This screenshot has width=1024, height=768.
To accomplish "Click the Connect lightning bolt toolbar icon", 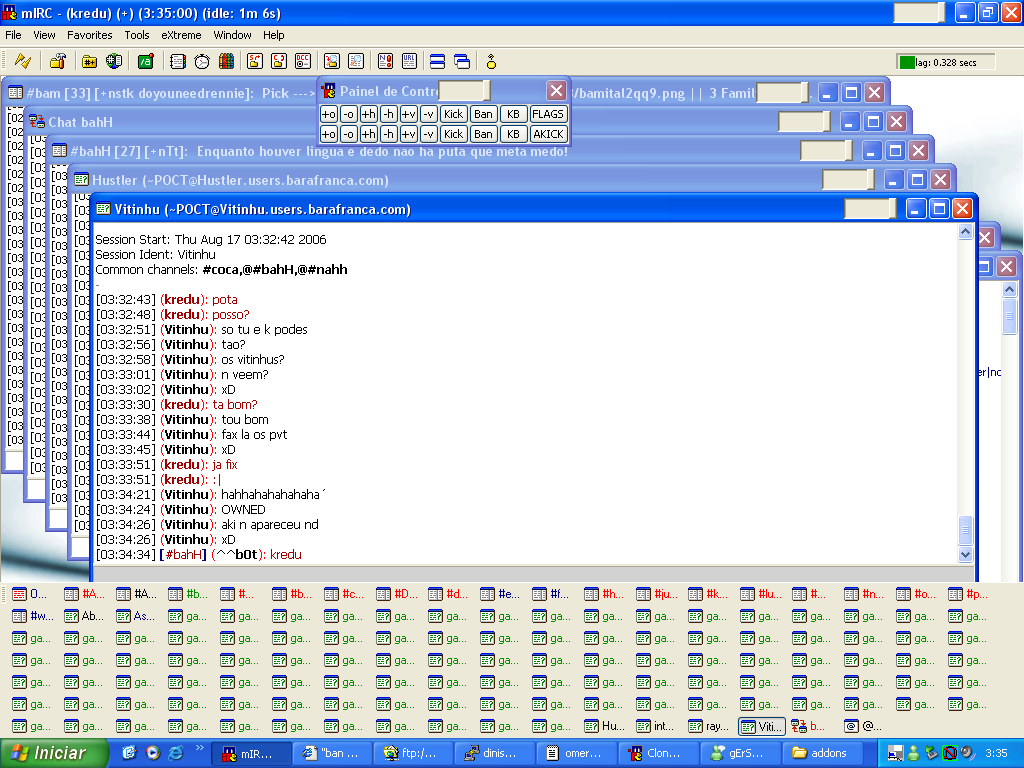I will click(x=22, y=61).
